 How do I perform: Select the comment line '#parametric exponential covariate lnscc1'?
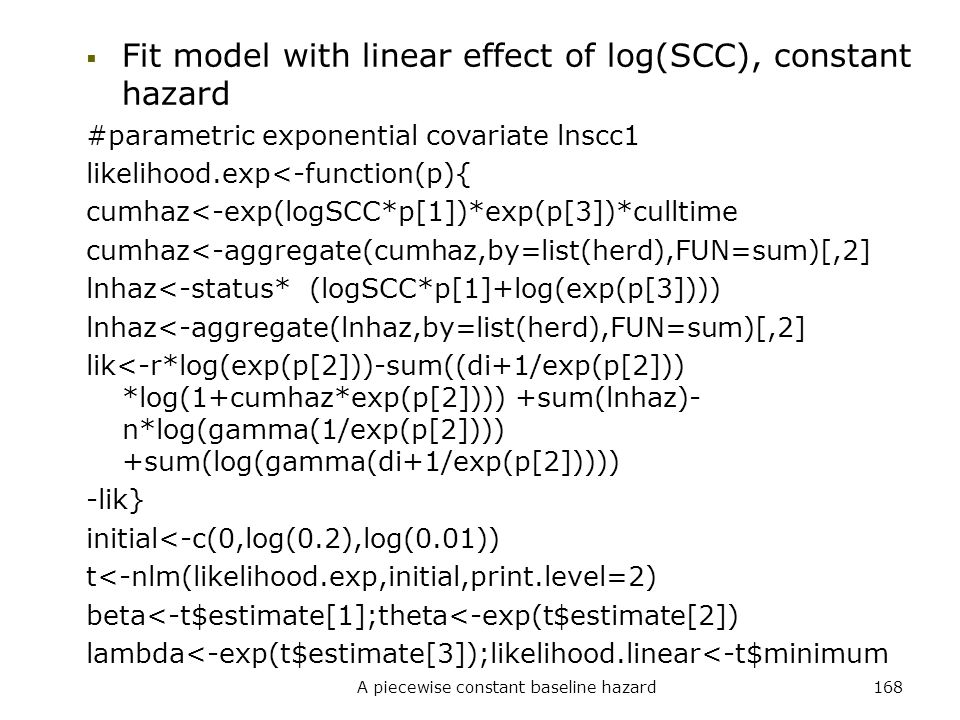362,136
